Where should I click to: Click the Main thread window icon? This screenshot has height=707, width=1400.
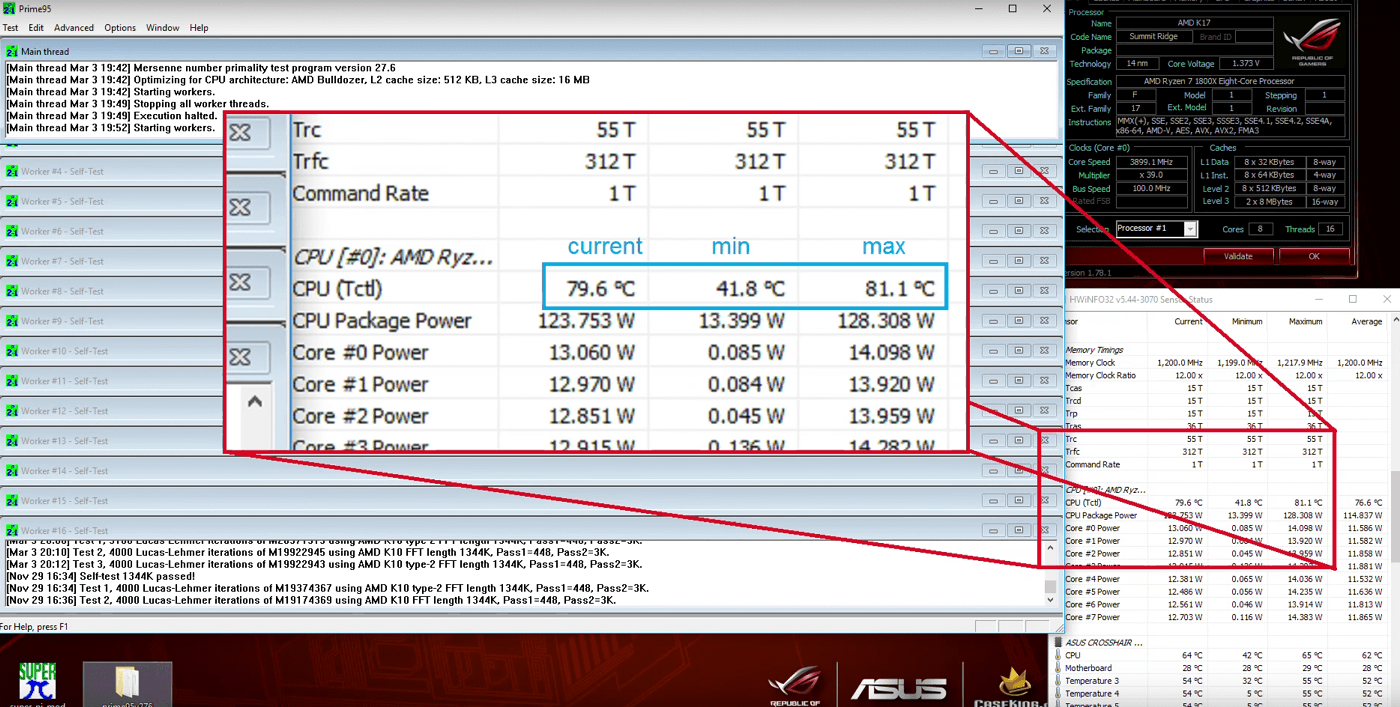click(x=12, y=51)
